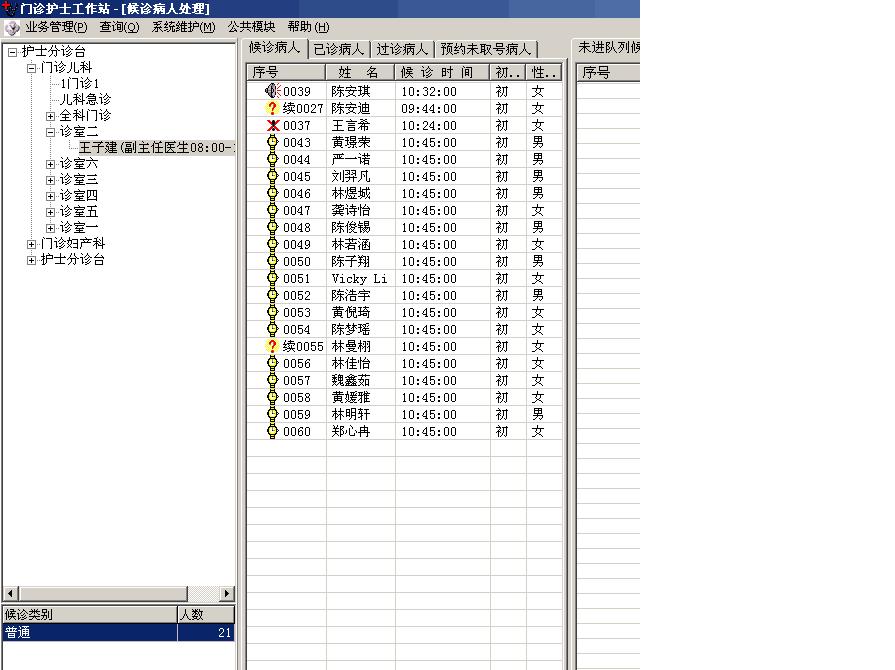Click the clock icon for patient 0050
Screen dimensions: 895x670
272,261
